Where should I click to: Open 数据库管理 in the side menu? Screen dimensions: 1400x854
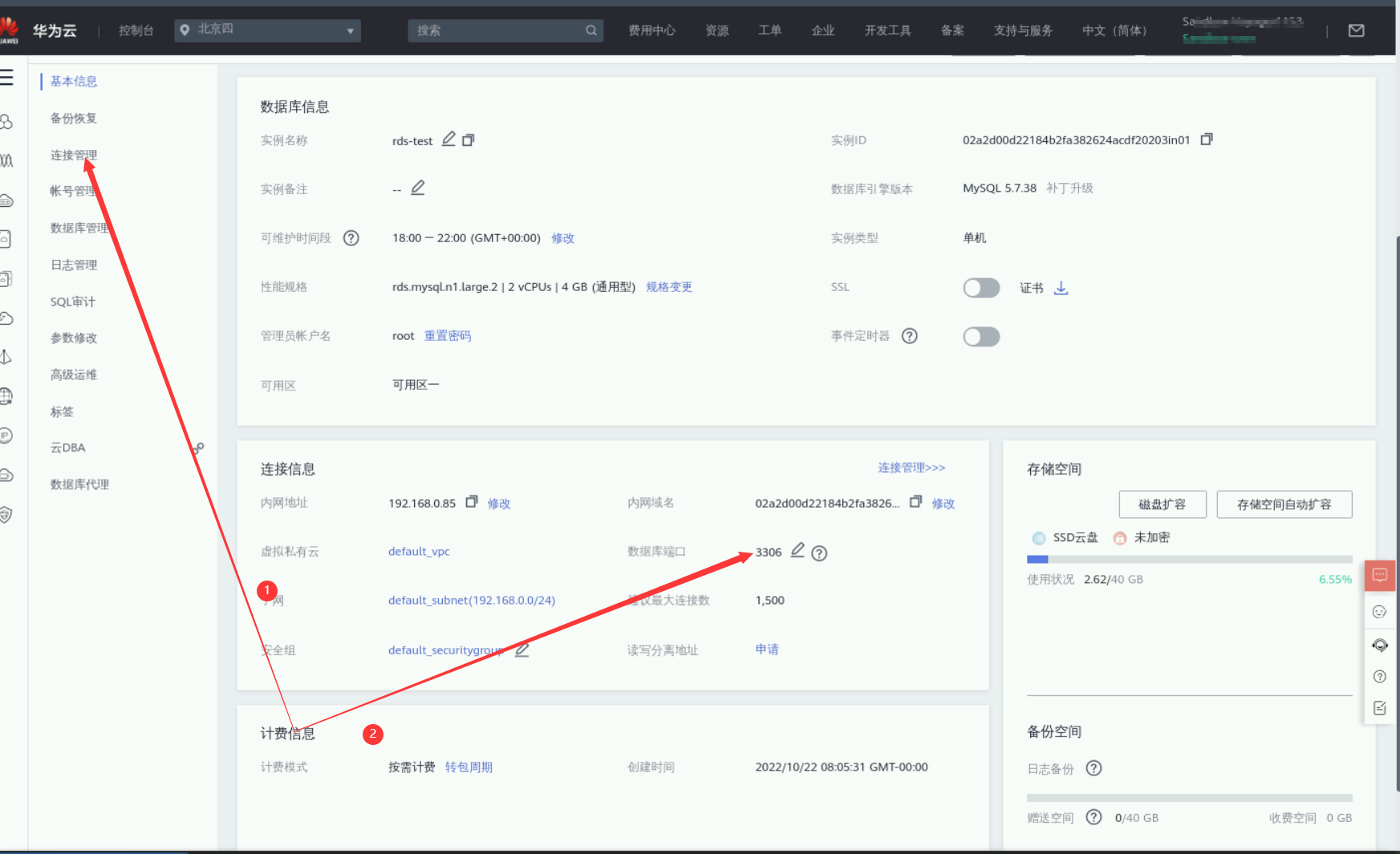coord(79,228)
